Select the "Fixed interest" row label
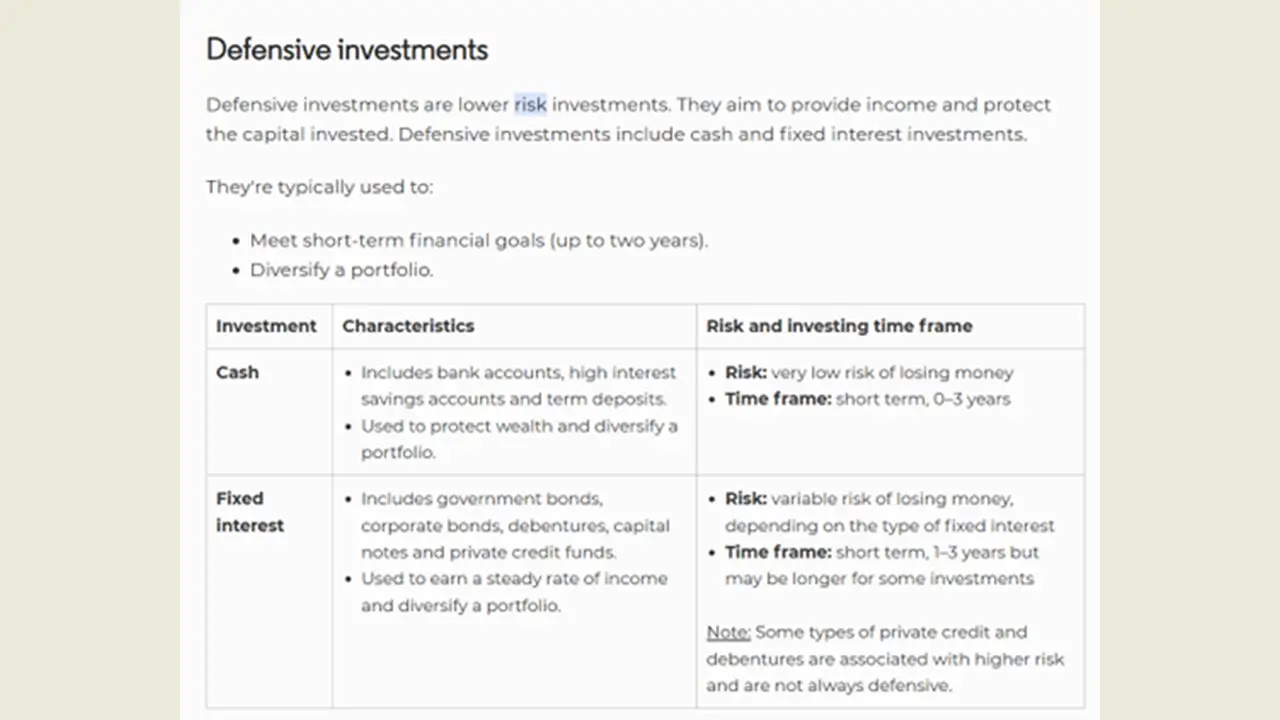 click(x=249, y=511)
